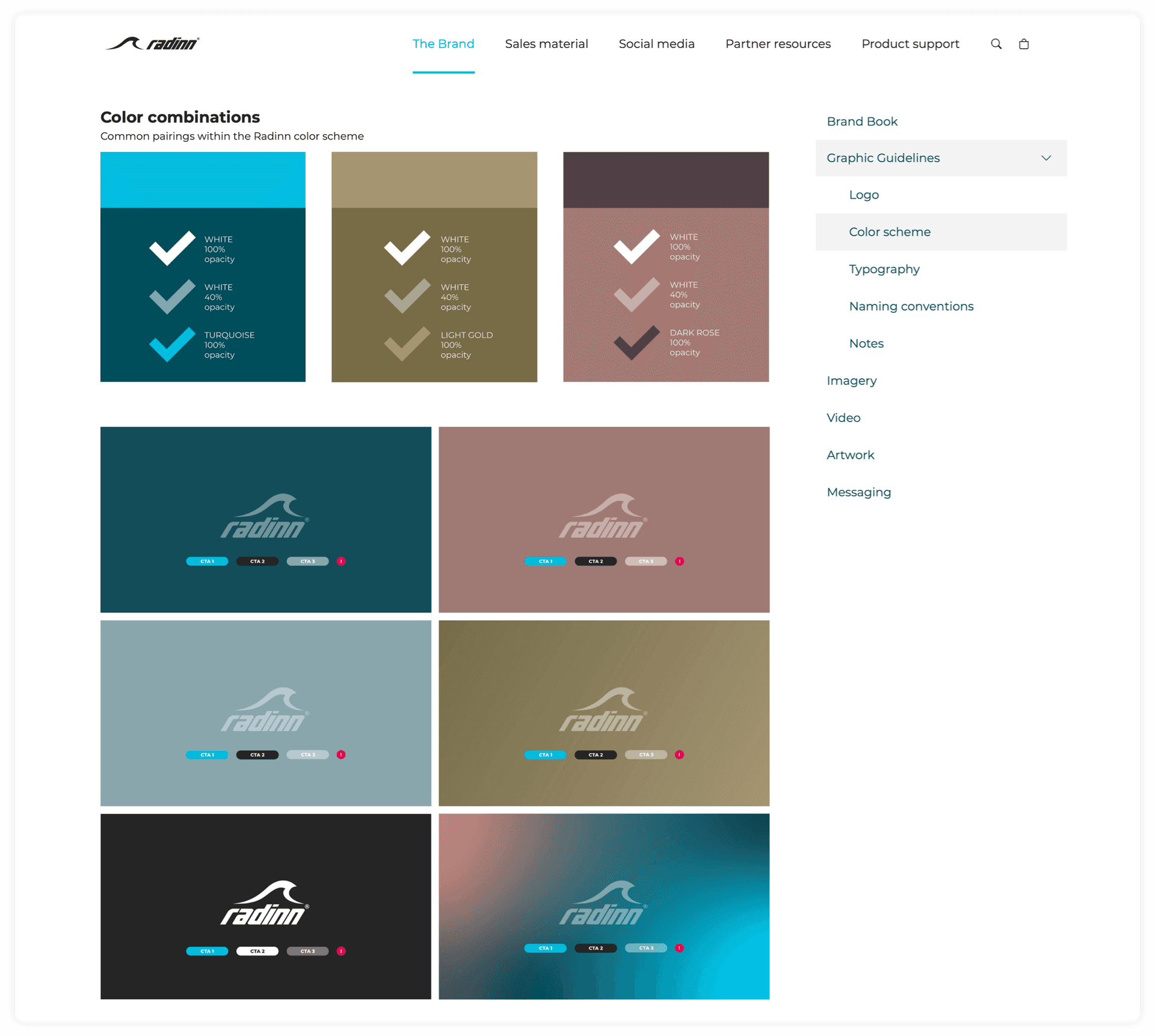Click the turquoise checkmark icon
The width and height of the screenshot is (1155, 1036).
pyautogui.click(x=172, y=344)
